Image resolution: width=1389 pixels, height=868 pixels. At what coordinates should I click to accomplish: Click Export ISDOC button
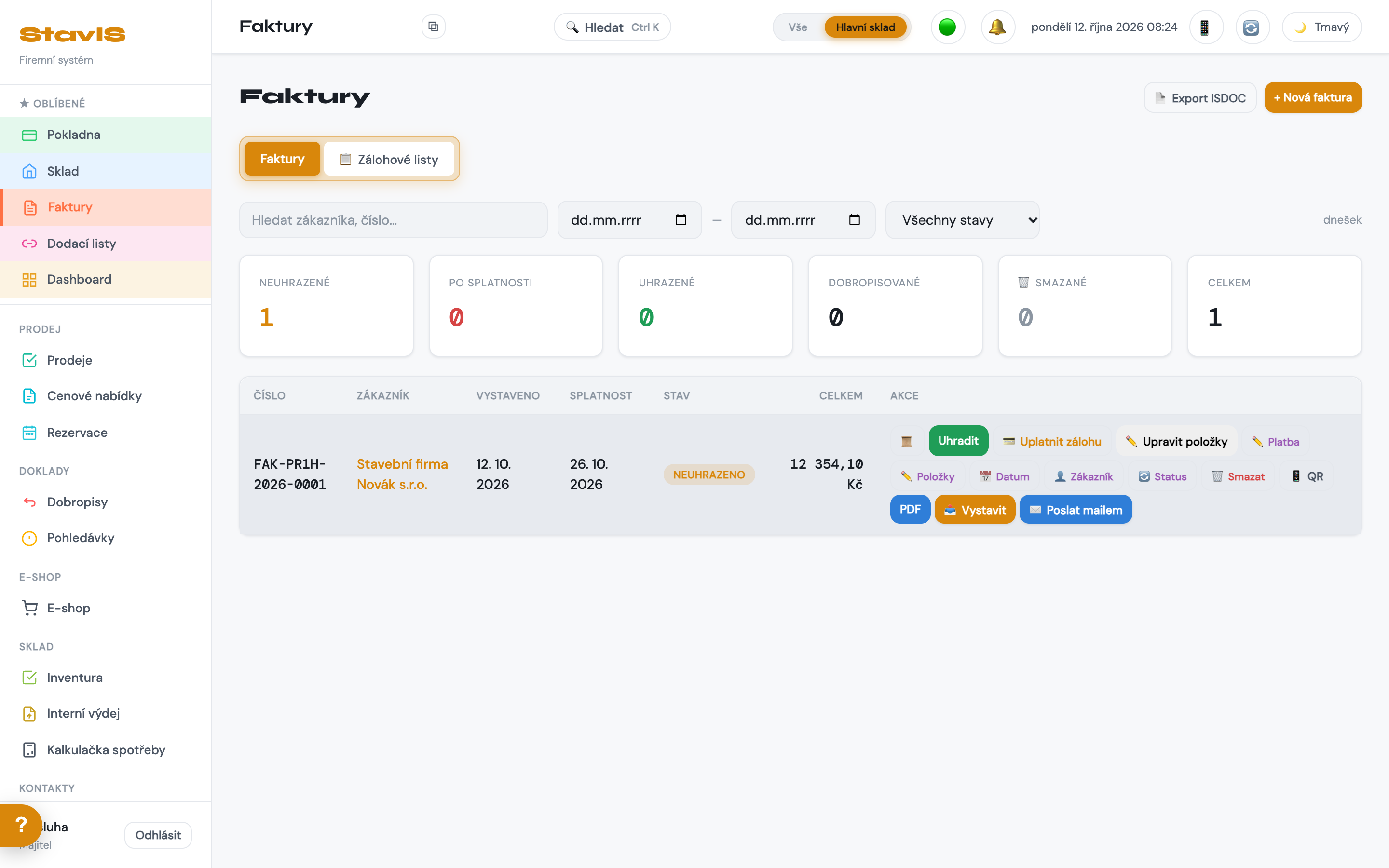(x=1199, y=97)
